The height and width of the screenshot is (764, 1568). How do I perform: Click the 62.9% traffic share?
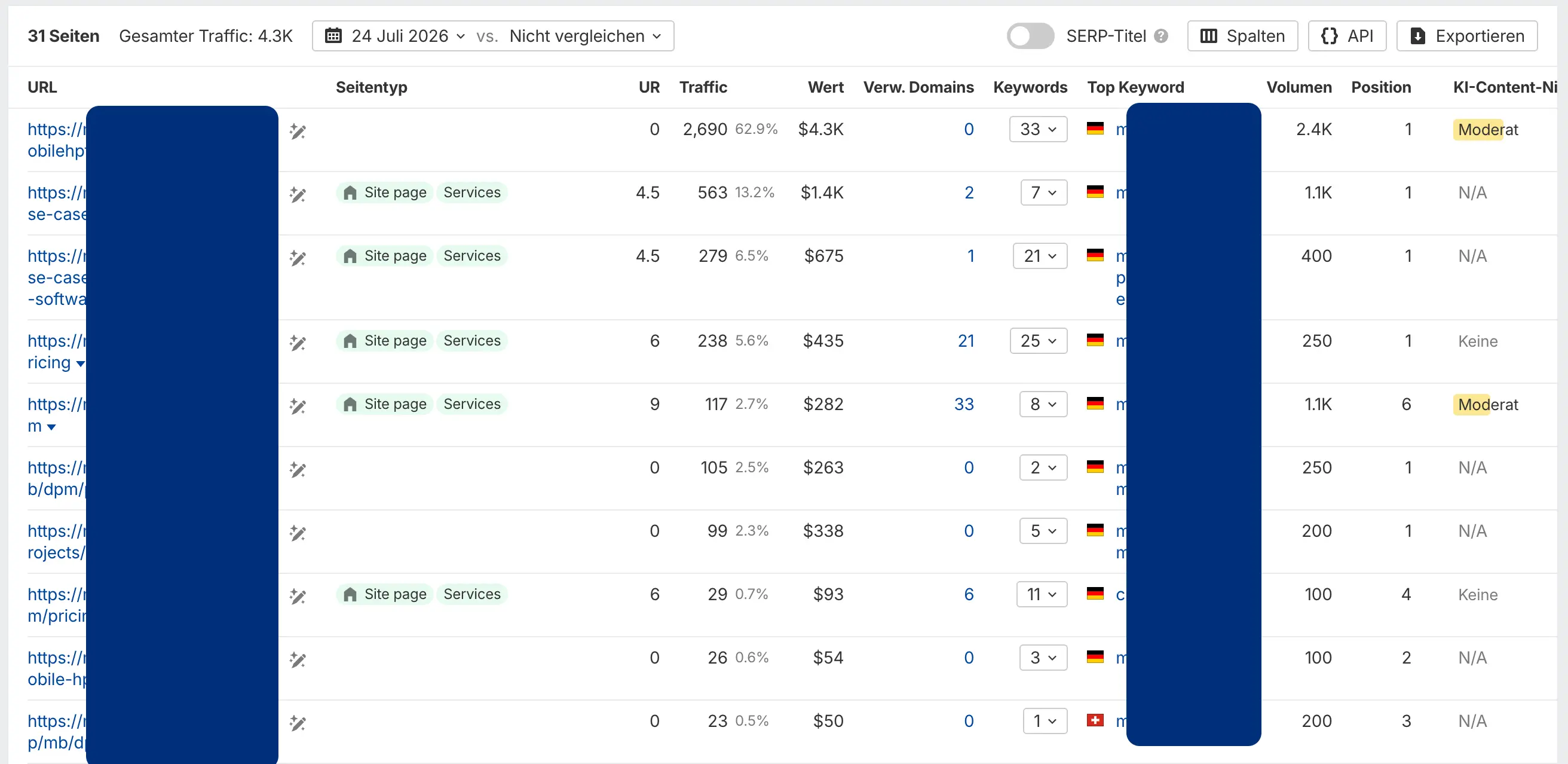click(x=756, y=129)
